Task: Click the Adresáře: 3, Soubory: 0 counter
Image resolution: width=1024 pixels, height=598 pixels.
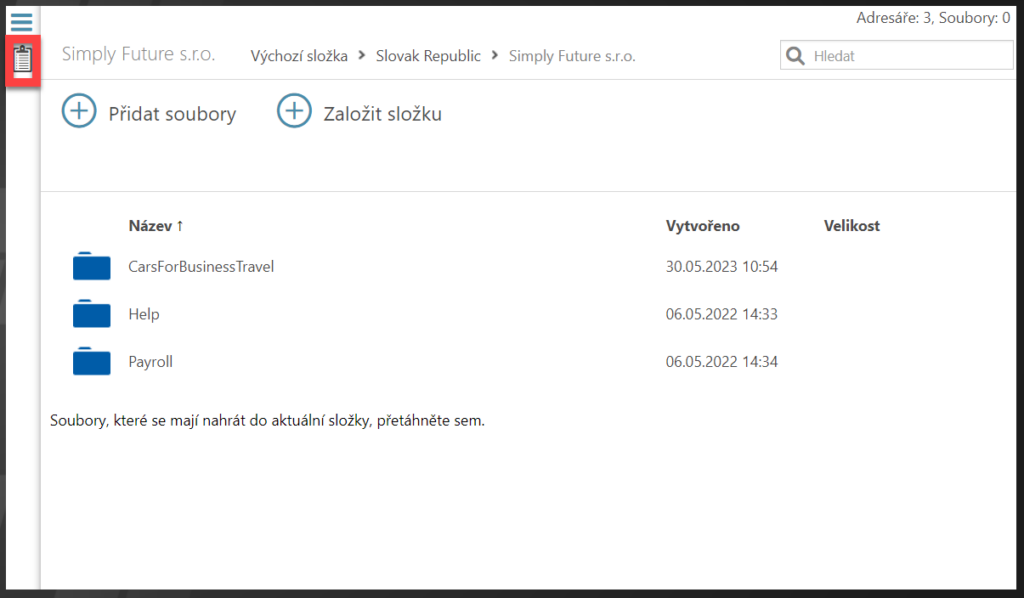Action: click(x=933, y=18)
